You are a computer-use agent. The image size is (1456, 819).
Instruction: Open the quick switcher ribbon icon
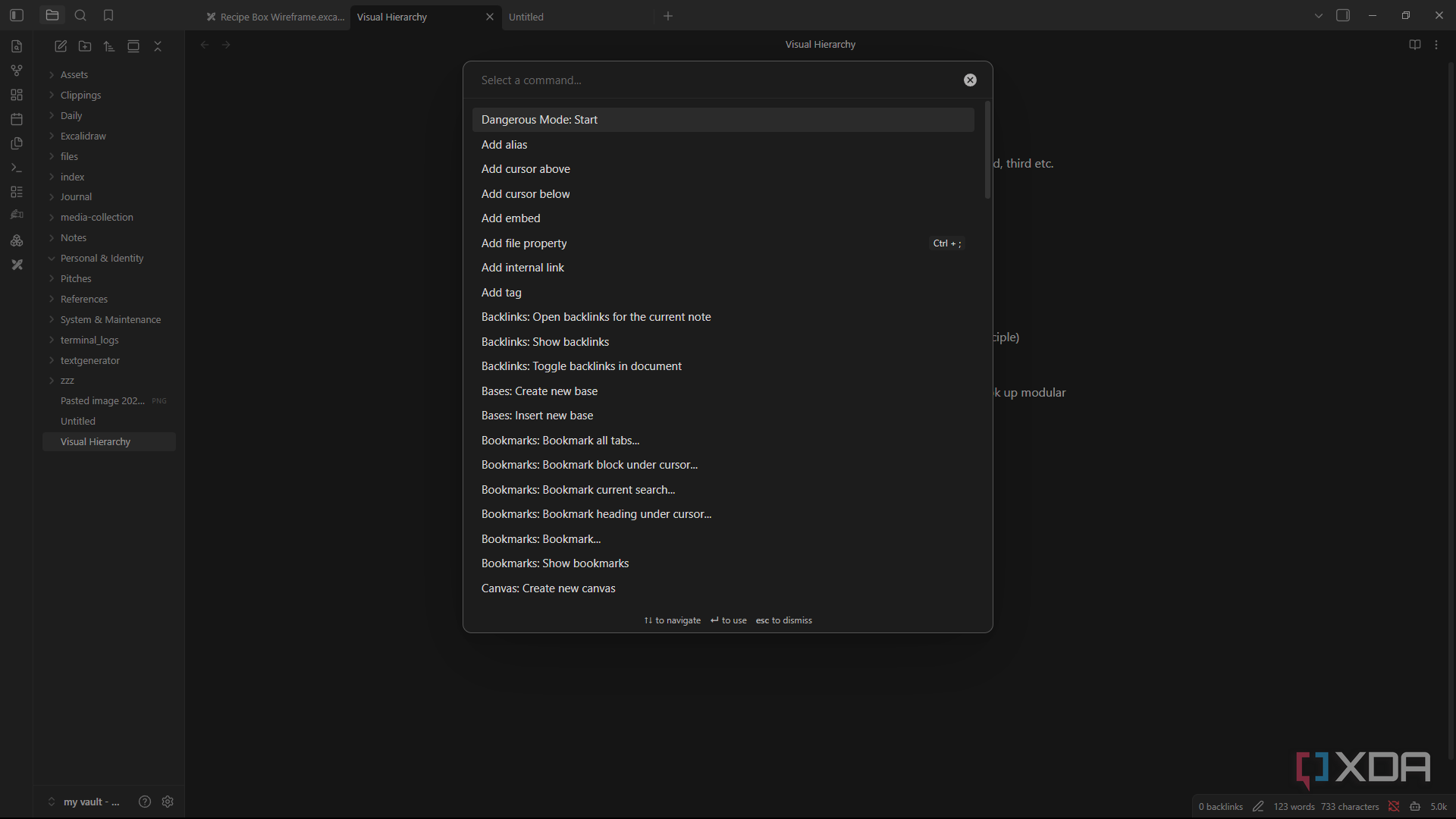17,46
